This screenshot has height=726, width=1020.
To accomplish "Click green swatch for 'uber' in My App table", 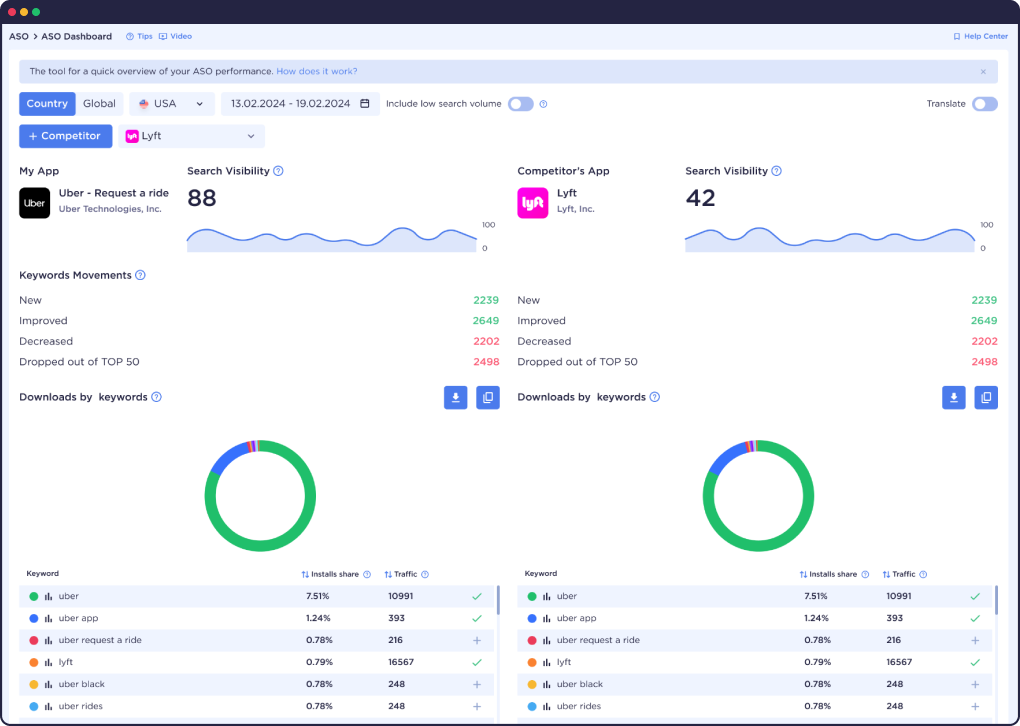I will pyautogui.click(x=34, y=597).
